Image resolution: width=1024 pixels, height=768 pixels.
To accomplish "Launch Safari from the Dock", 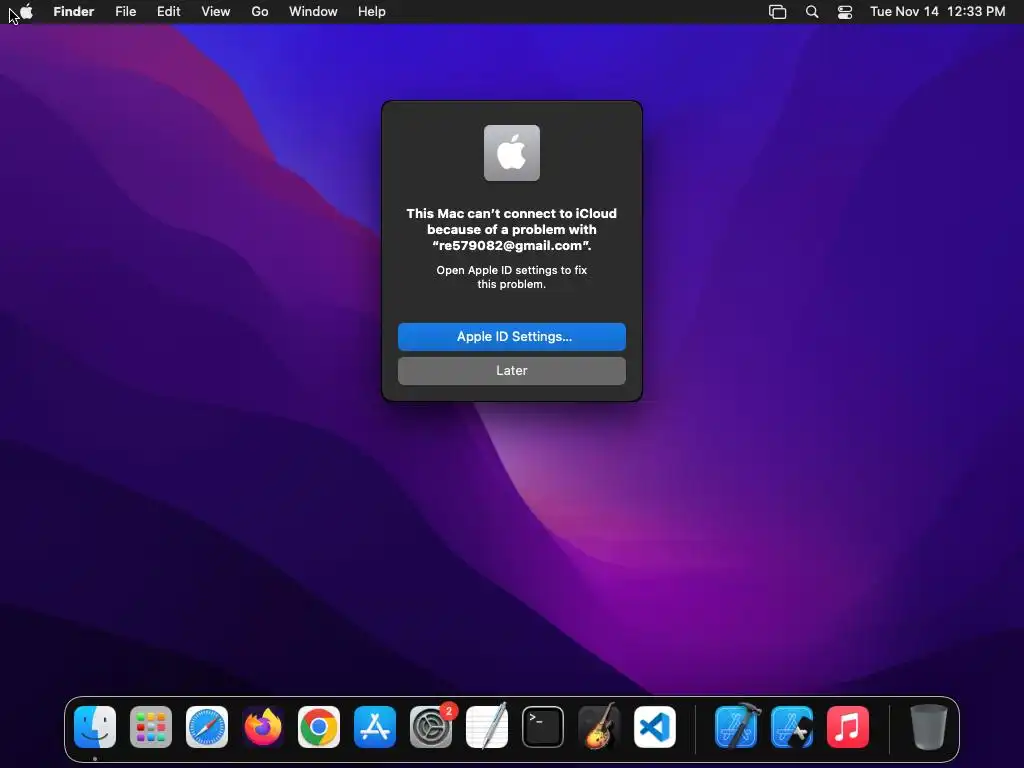I will (207, 727).
